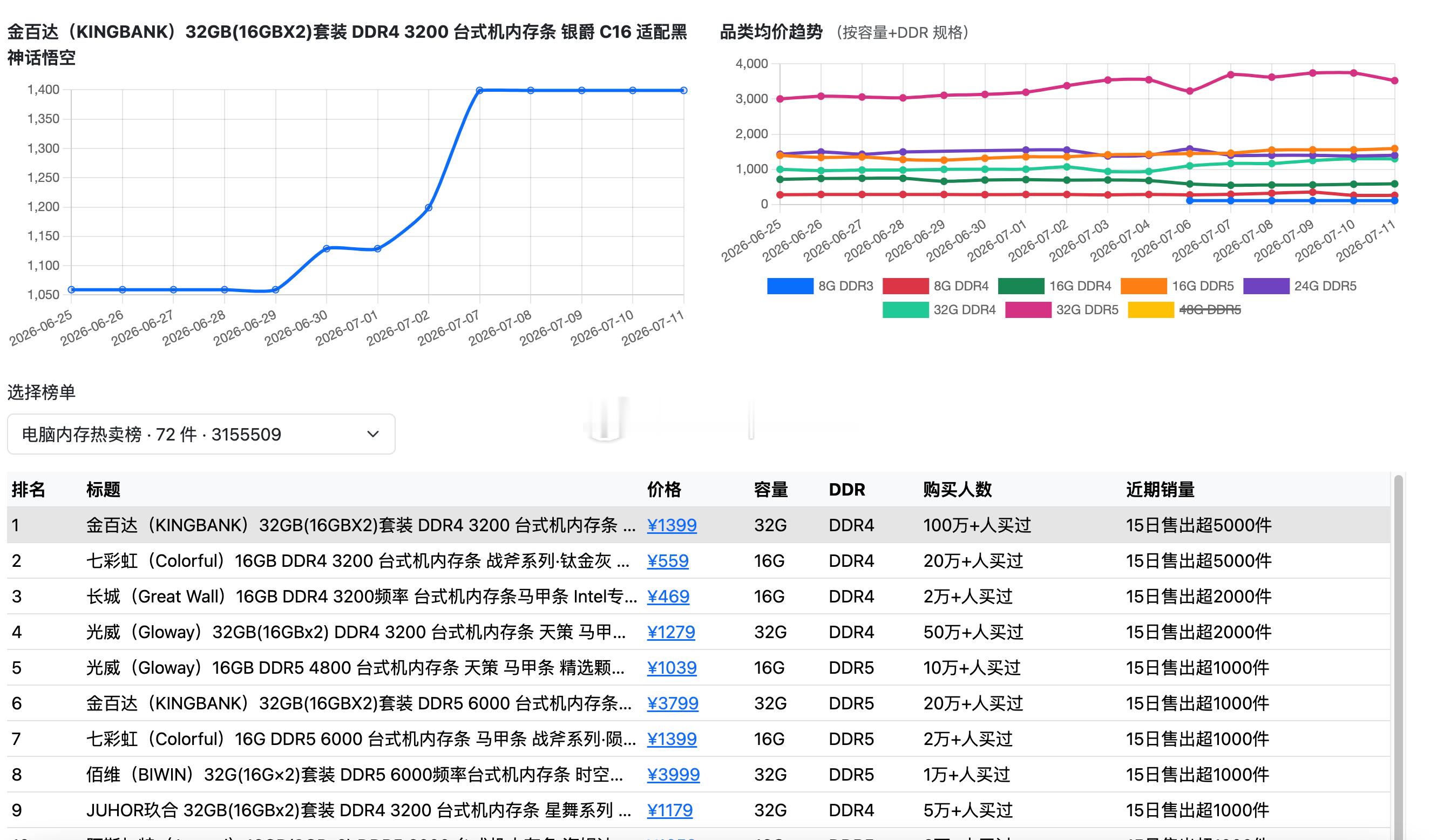Open the ¥559 Colorful price link
The image size is (1437, 840).
tap(668, 561)
